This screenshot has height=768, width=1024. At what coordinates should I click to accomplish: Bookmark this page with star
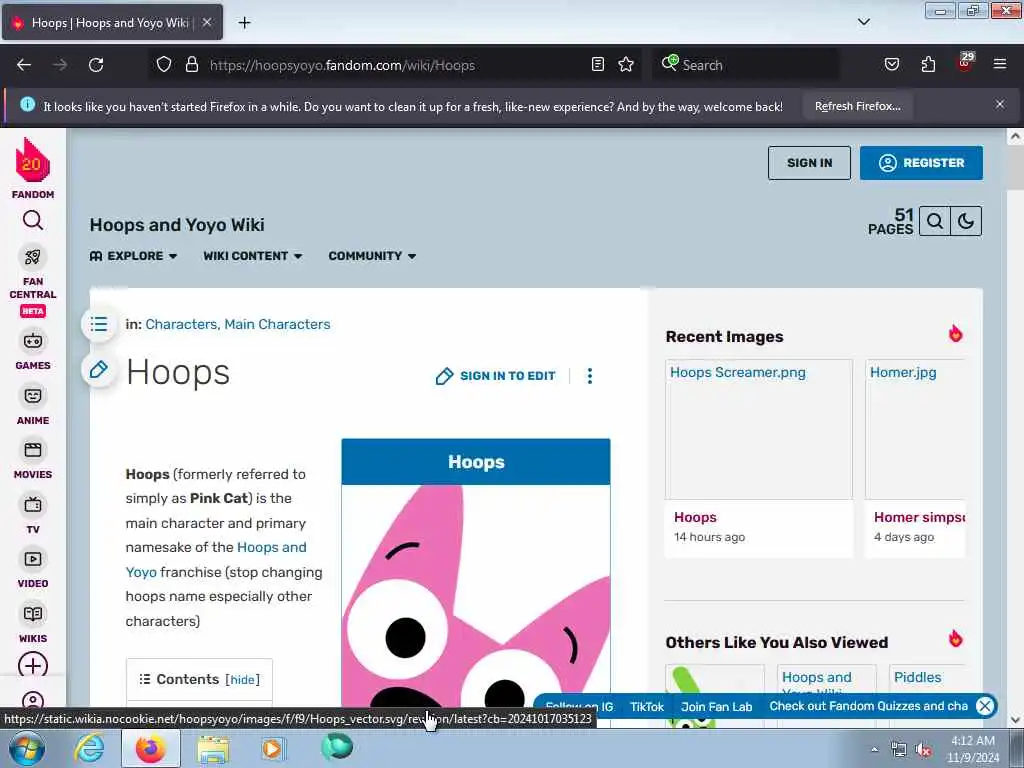click(626, 65)
